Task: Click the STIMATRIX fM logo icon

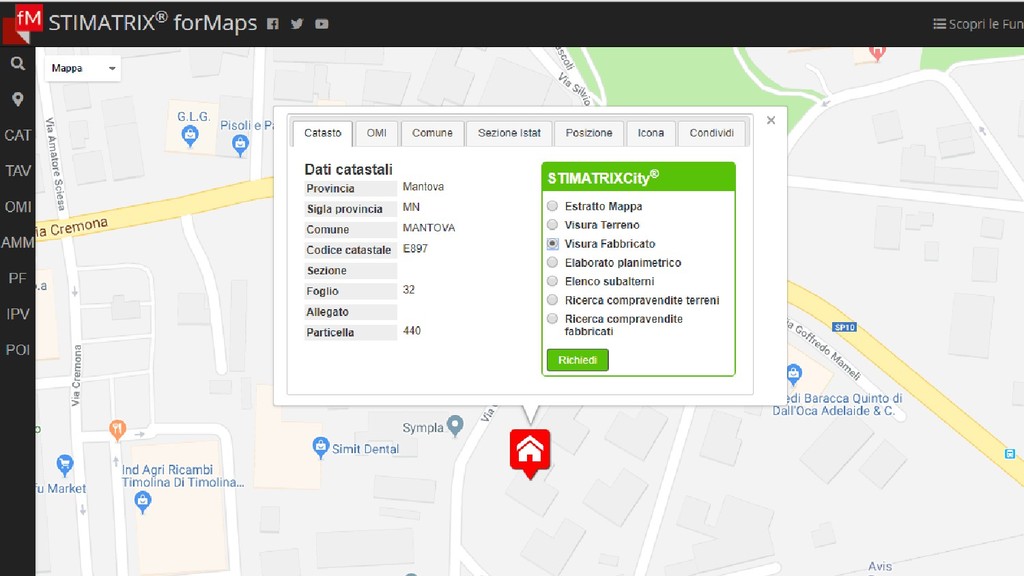Action: [24, 24]
